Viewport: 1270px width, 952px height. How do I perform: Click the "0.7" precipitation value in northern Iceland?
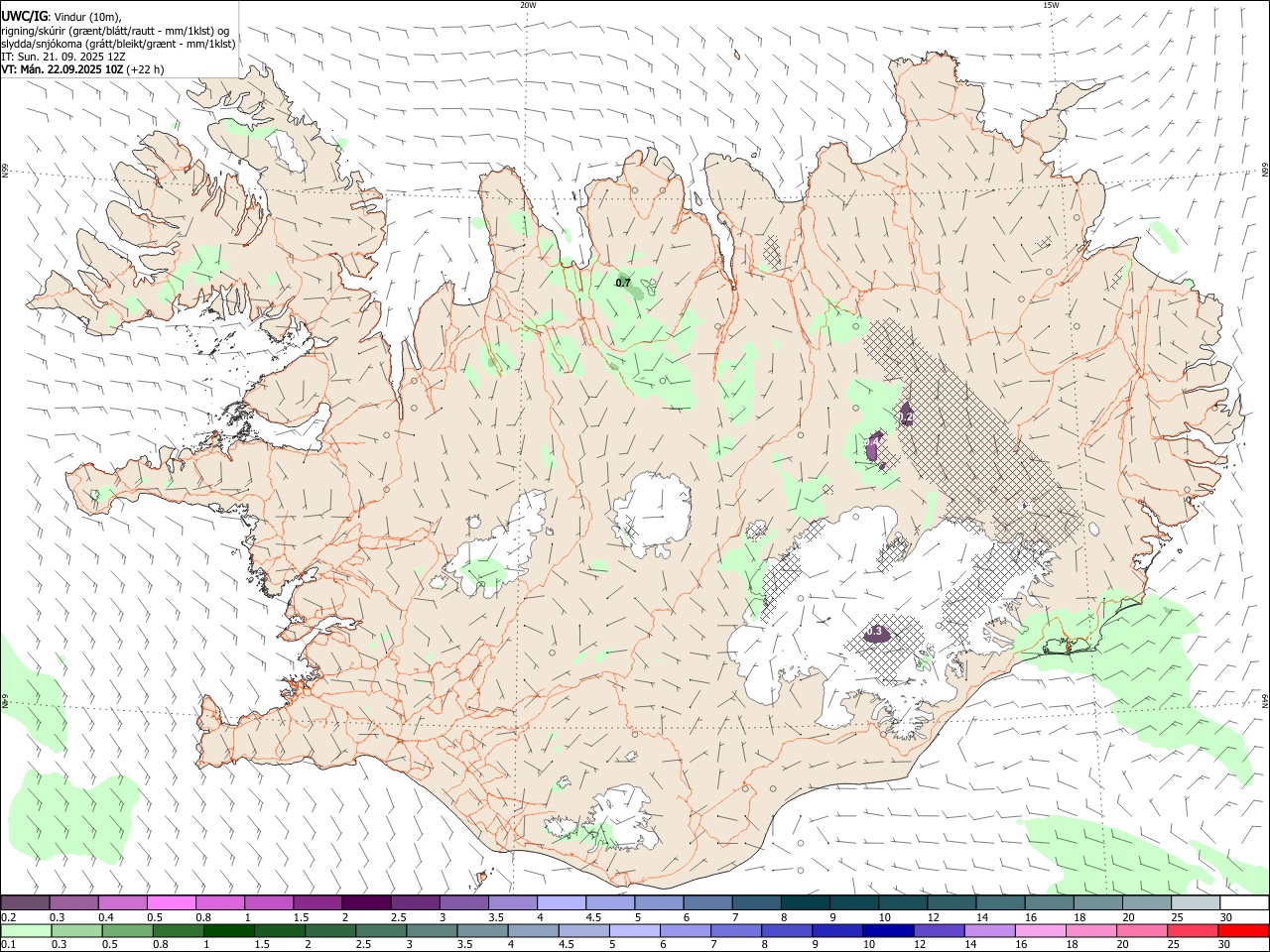tap(623, 283)
